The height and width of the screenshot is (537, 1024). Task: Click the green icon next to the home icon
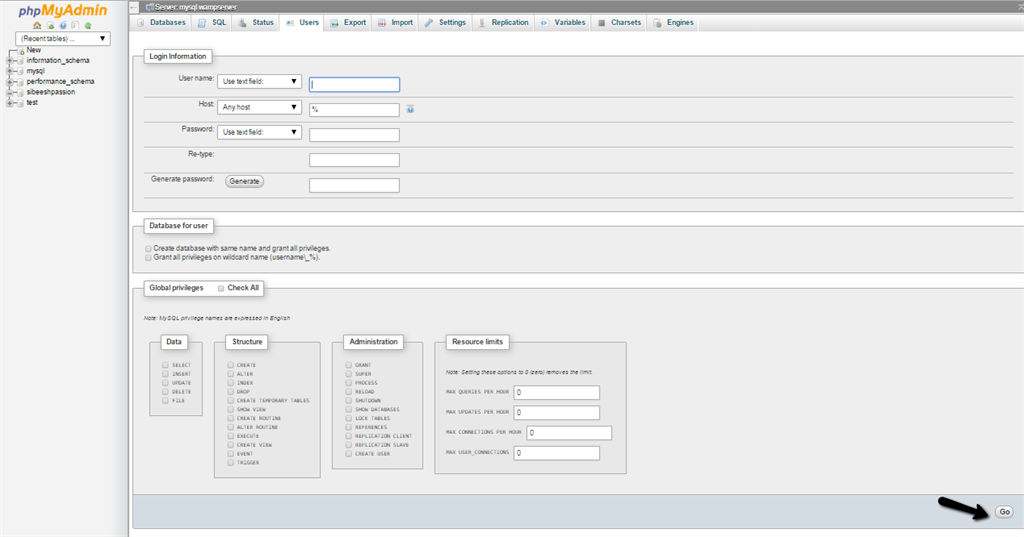pyautogui.click(x=50, y=25)
